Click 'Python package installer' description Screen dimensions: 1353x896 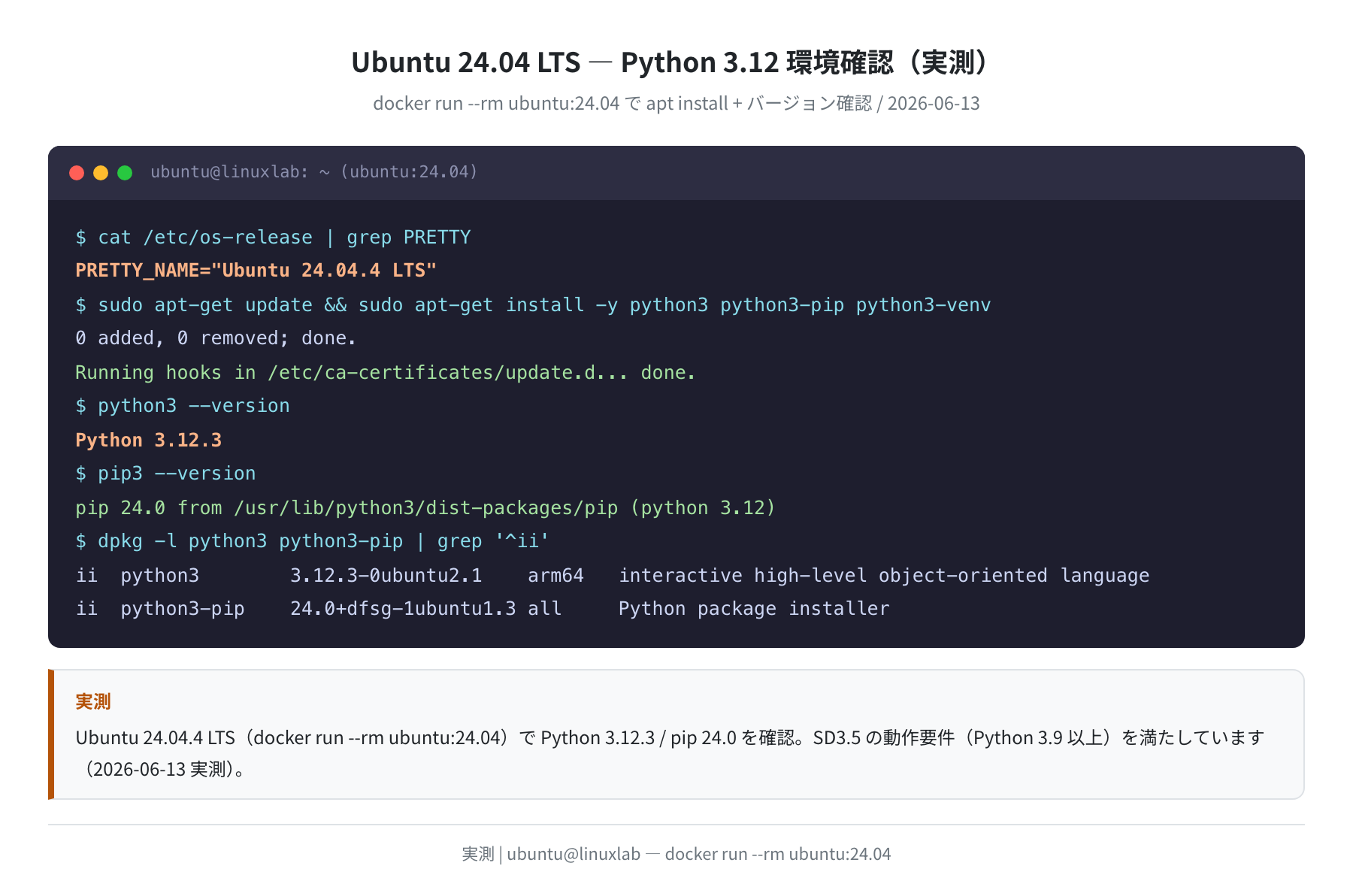[x=754, y=609]
